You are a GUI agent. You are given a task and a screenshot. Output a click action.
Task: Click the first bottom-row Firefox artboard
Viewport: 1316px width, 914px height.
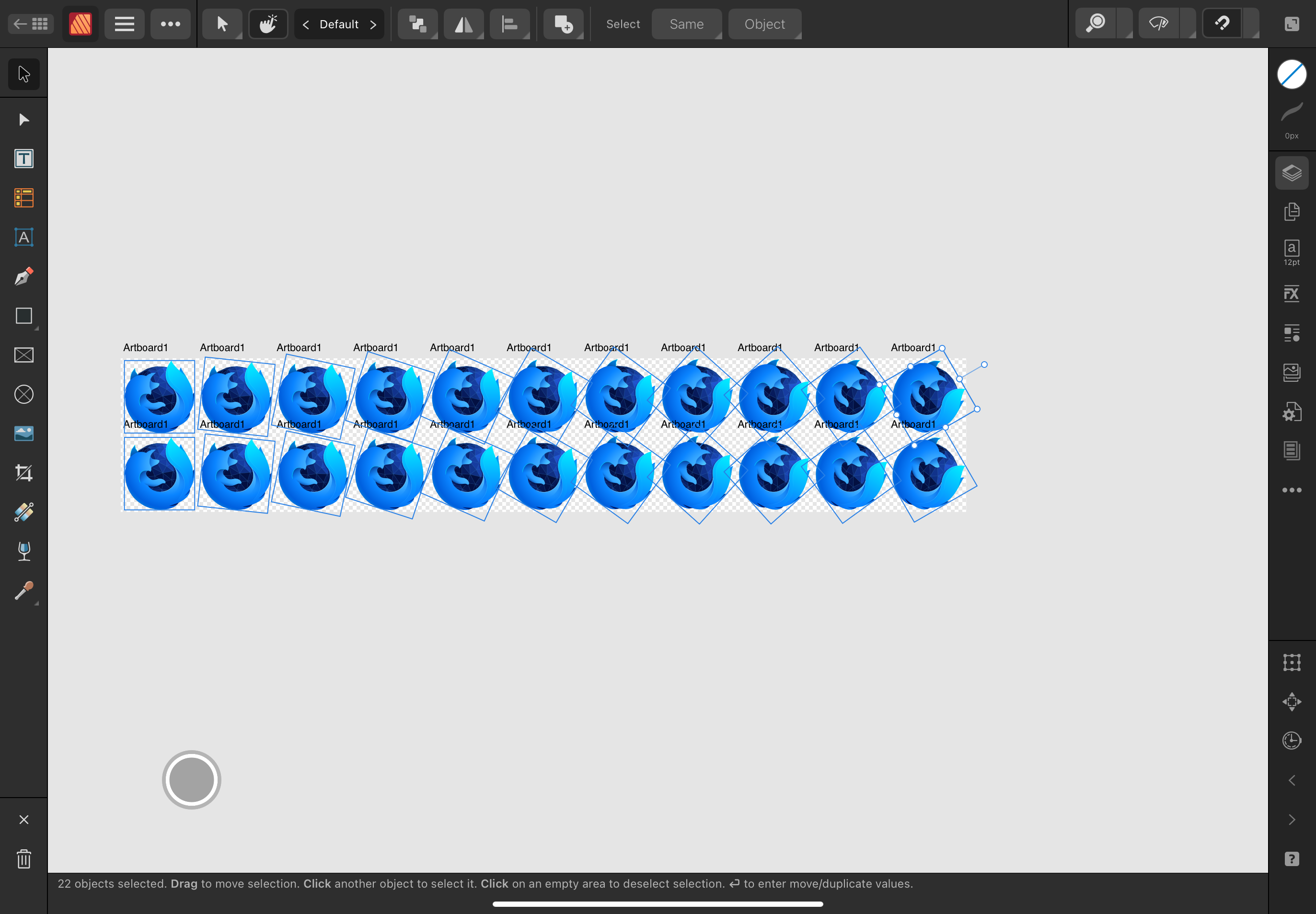159,474
